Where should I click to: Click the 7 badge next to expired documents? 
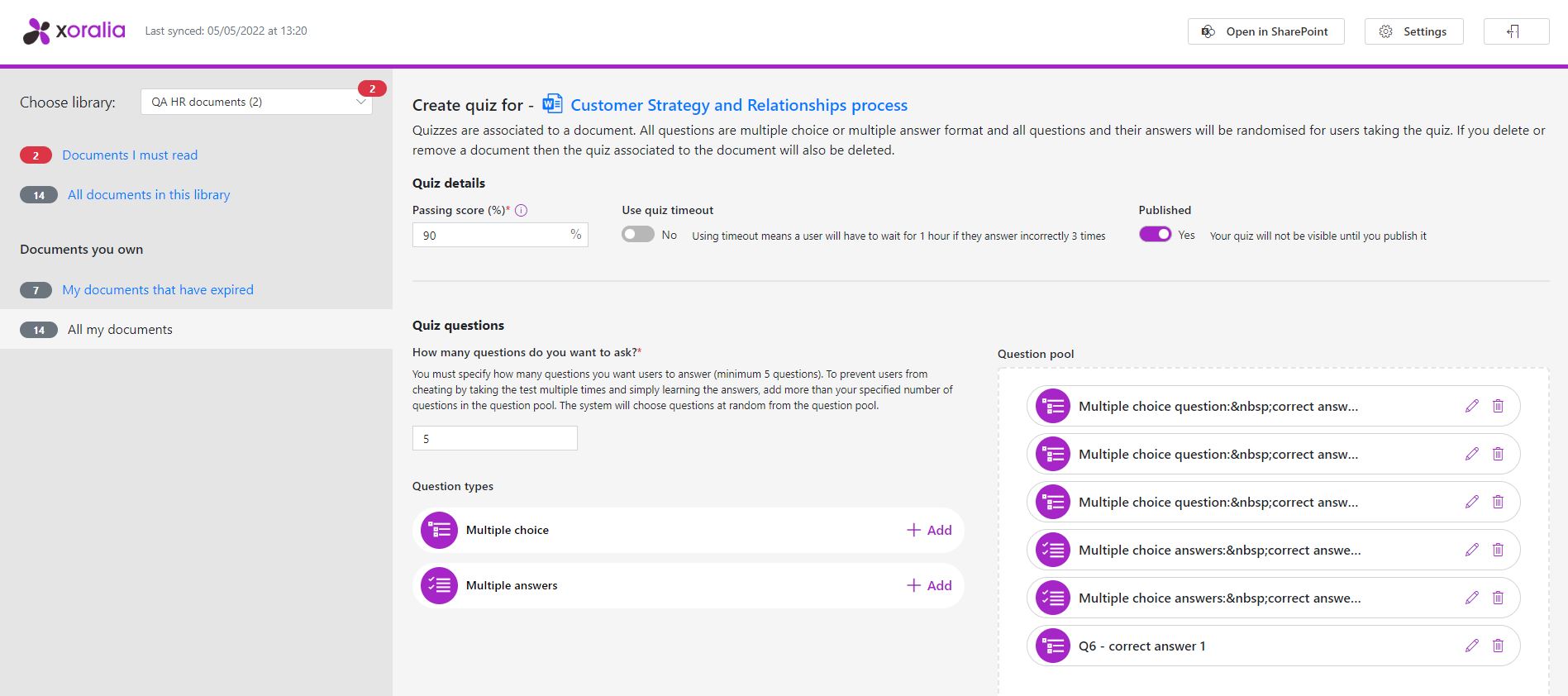pyautogui.click(x=36, y=290)
